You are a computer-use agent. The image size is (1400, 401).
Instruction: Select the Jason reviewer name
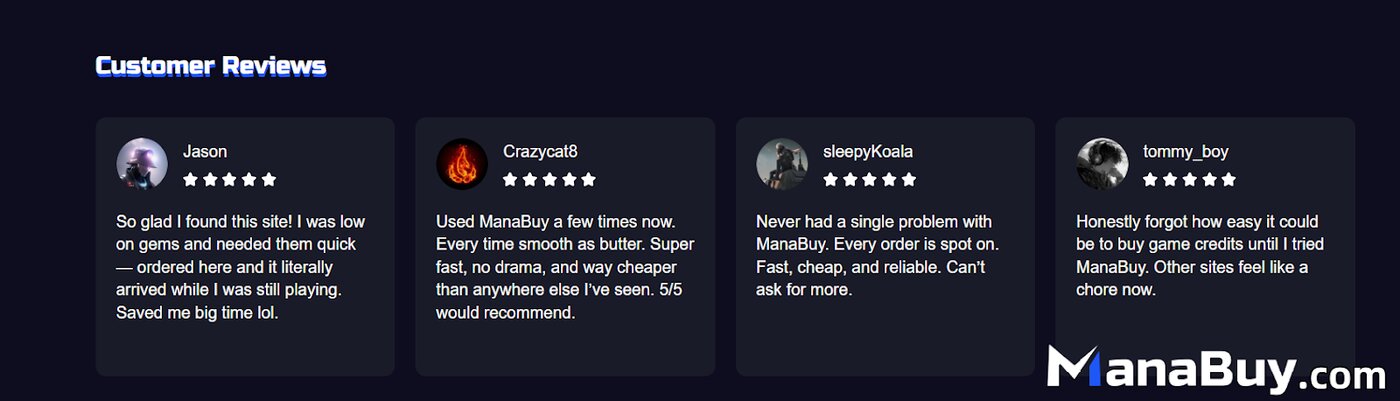click(205, 152)
